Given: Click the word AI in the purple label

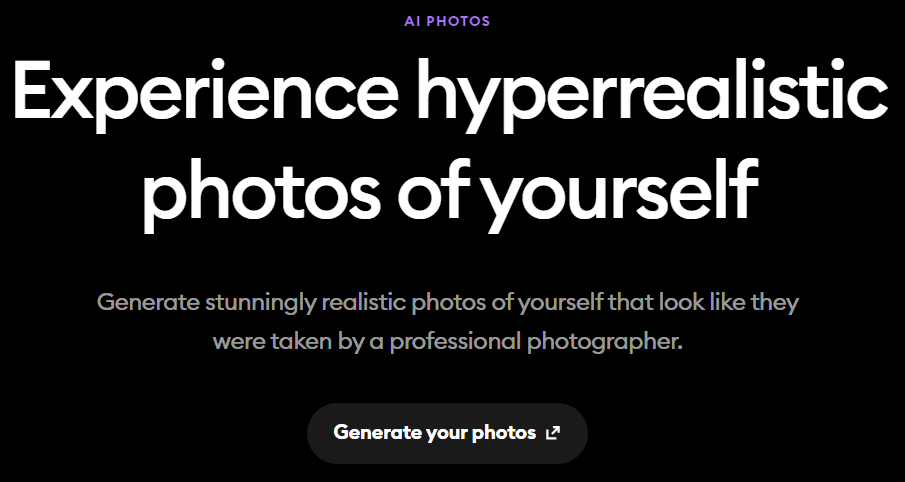Looking at the screenshot, I should pos(412,21).
